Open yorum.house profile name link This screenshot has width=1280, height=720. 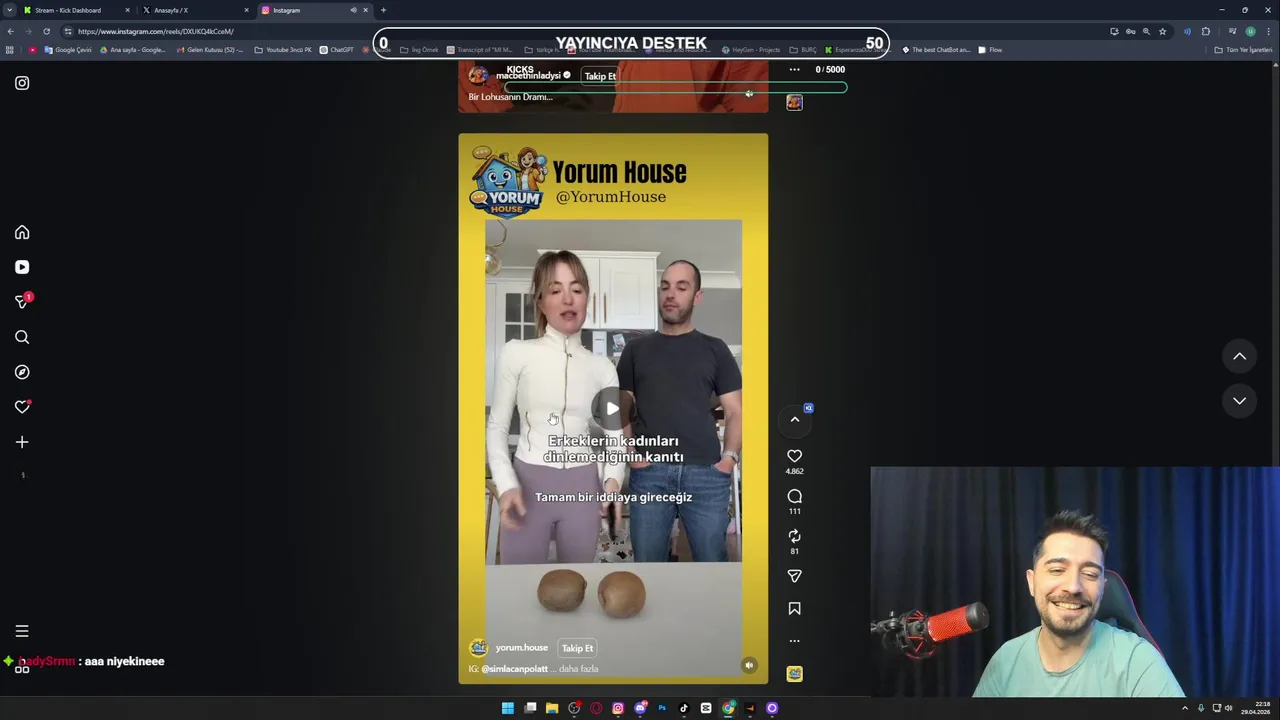coord(521,648)
